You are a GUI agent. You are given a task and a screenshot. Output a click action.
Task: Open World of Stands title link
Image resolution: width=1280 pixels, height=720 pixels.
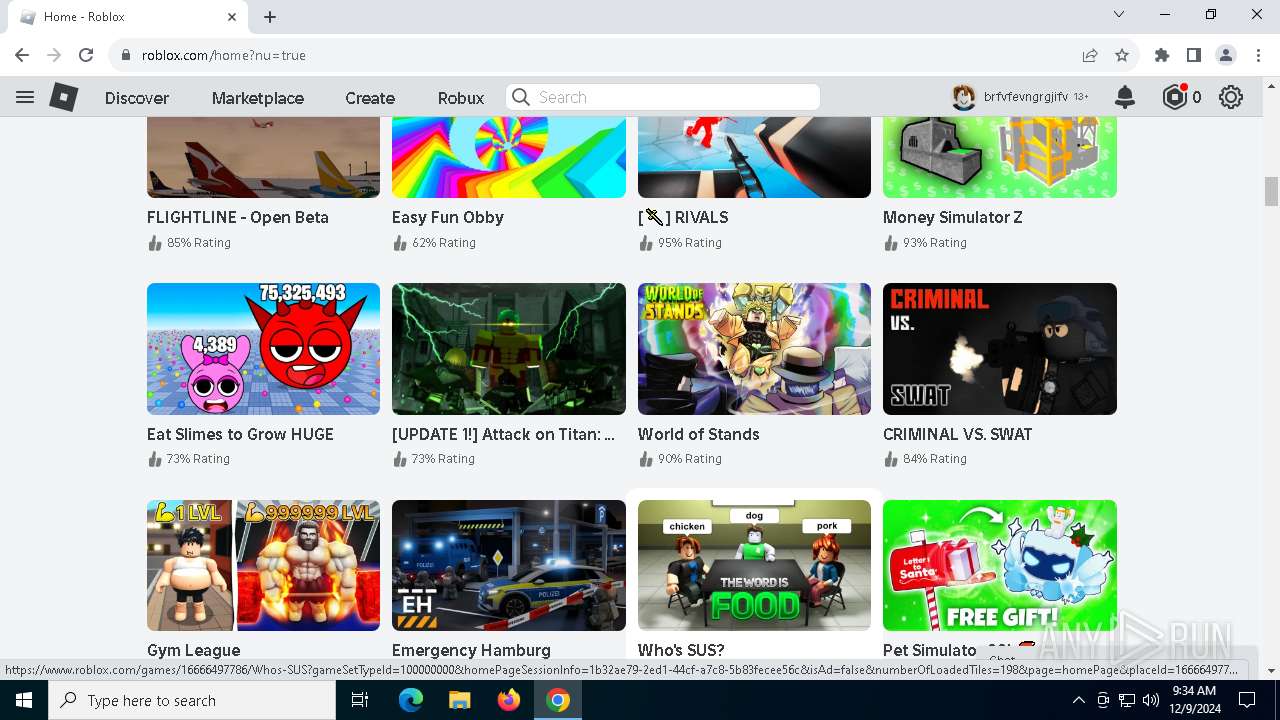(699, 434)
